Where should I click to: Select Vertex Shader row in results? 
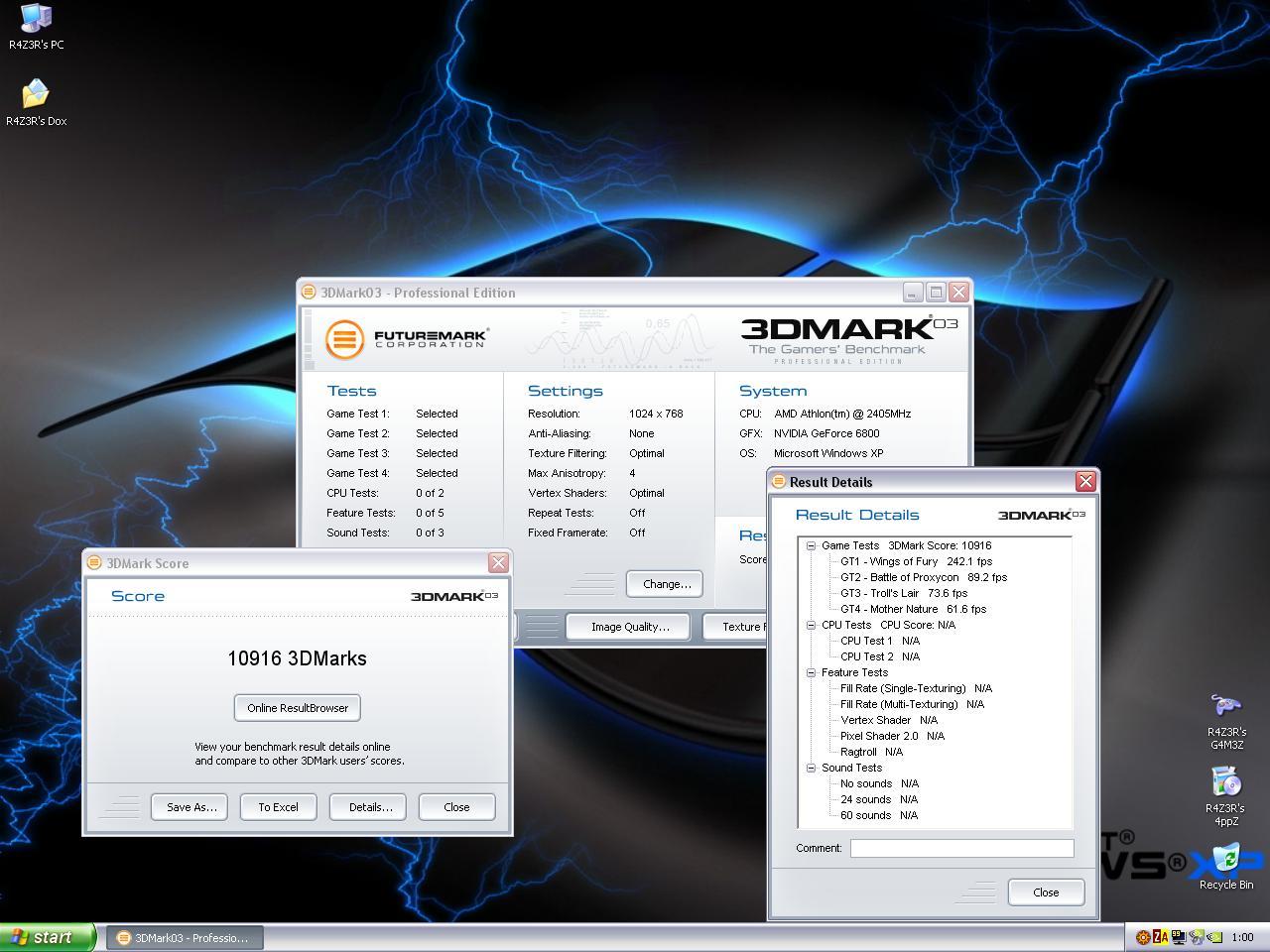click(889, 720)
